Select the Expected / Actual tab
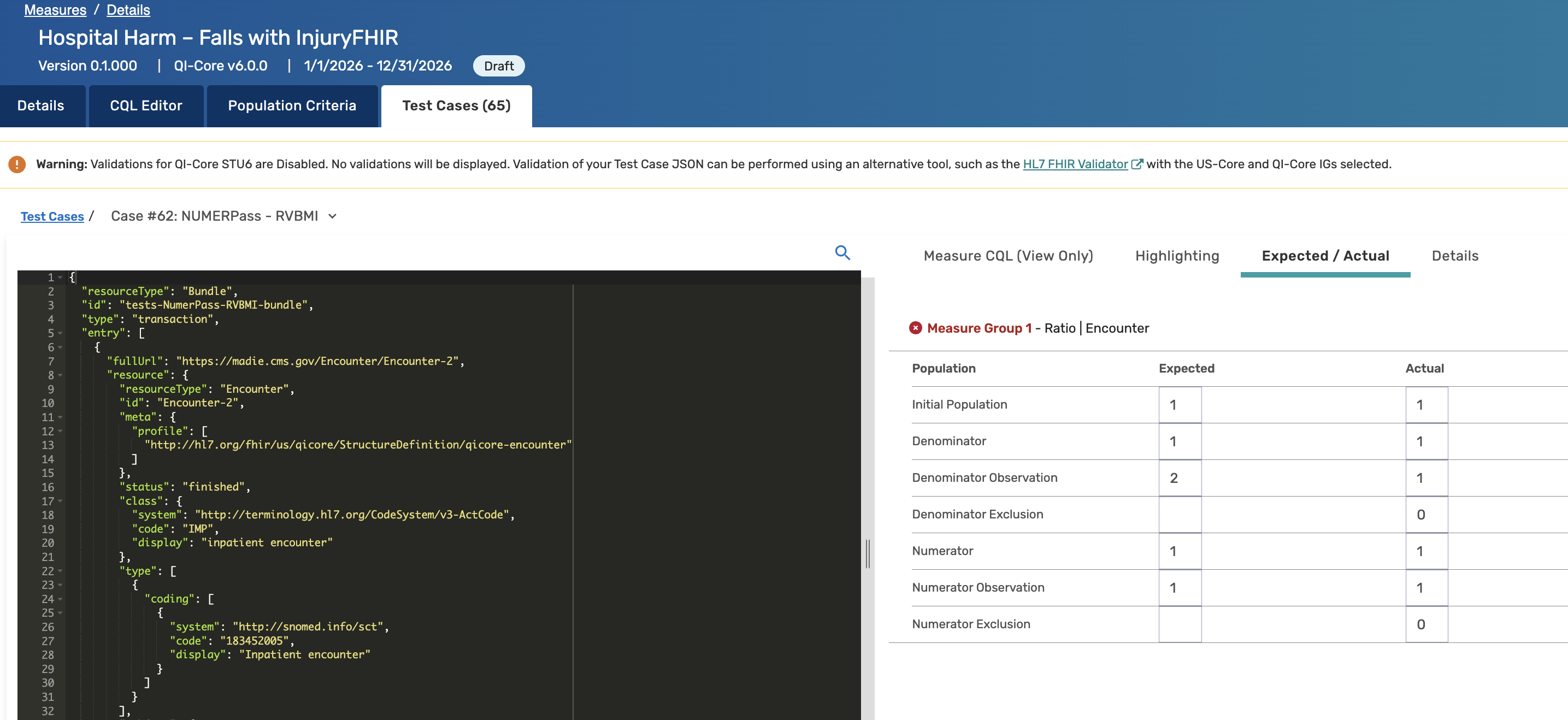Viewport: 1568px width, 720px height. pos(1325,256)
